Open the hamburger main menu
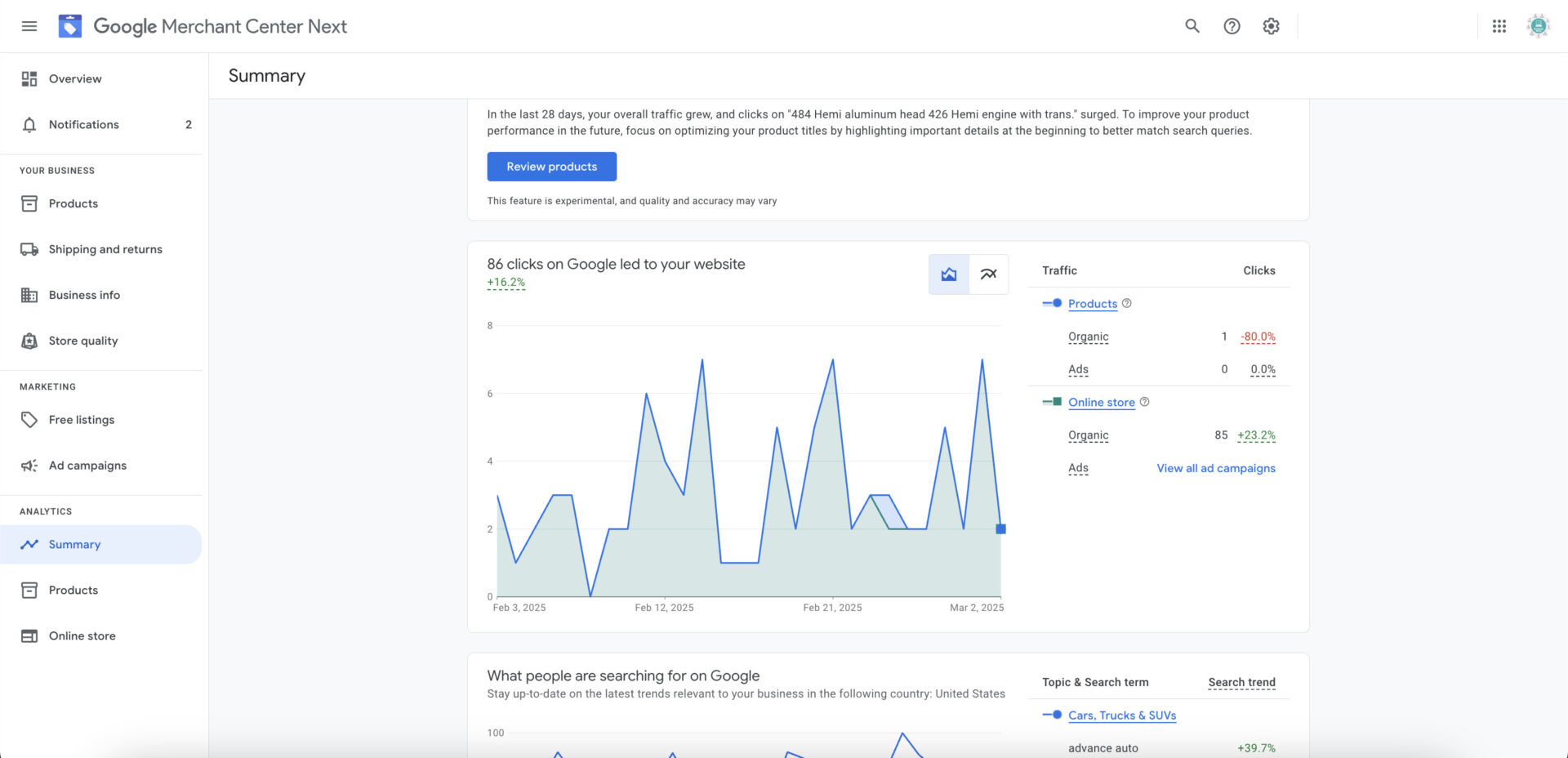1568x758 pixels. (29, 26)
